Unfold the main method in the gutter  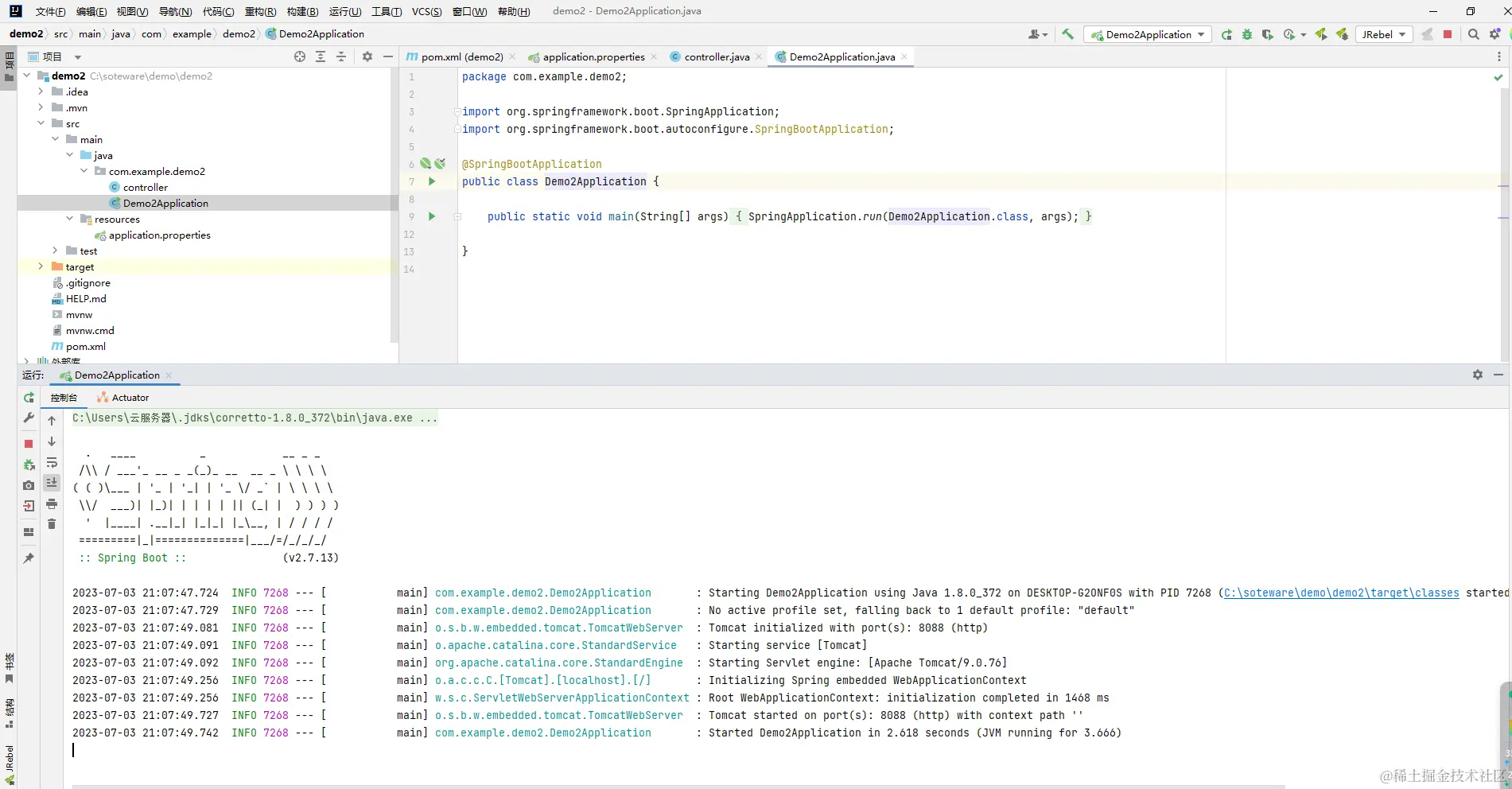[x=457, y=216]
